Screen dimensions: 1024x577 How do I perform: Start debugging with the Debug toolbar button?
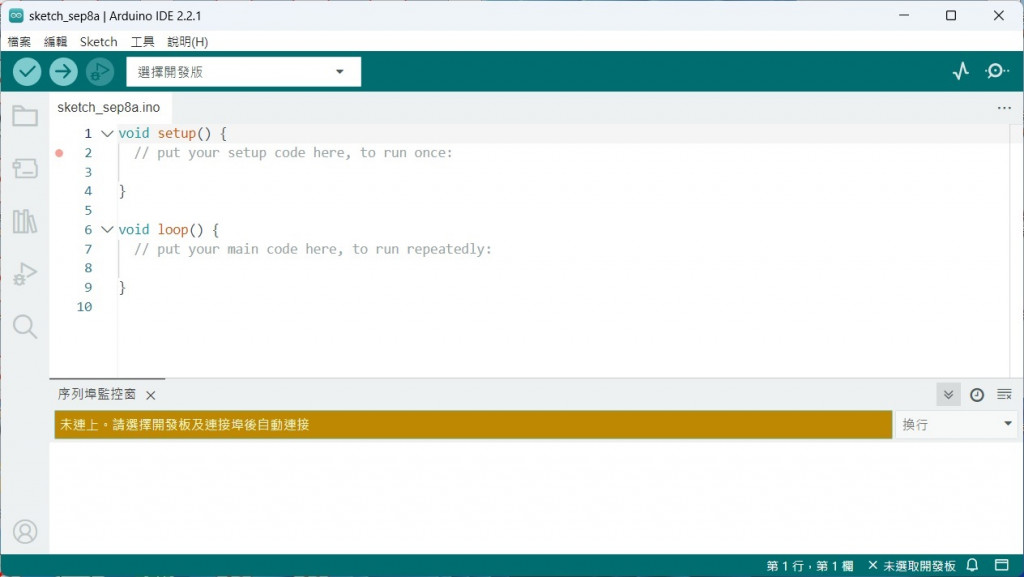pyautogui.click(x=100, y=72)
